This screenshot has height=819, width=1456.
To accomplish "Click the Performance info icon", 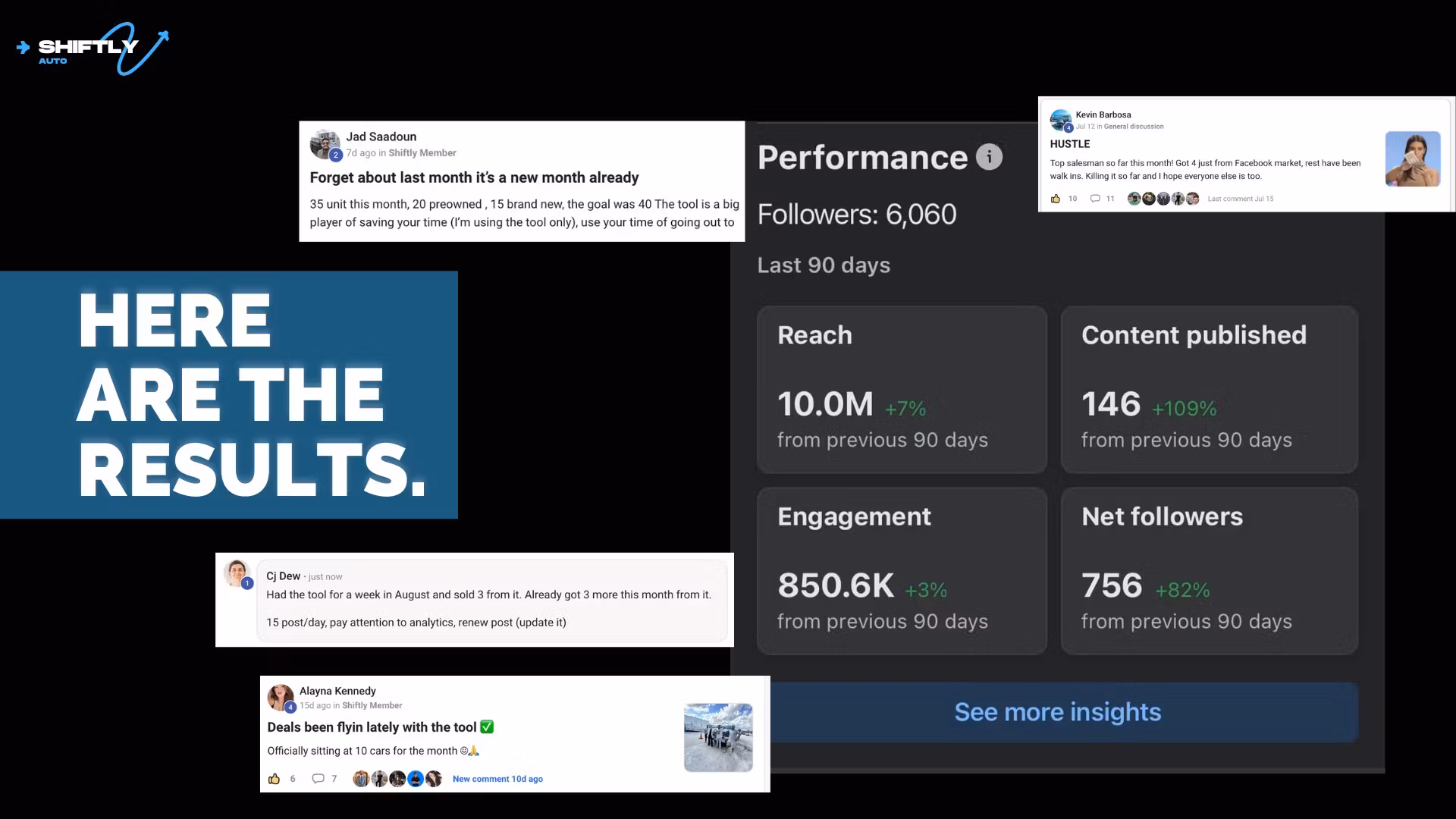I will pyautogui.click(x=989, y=157).
